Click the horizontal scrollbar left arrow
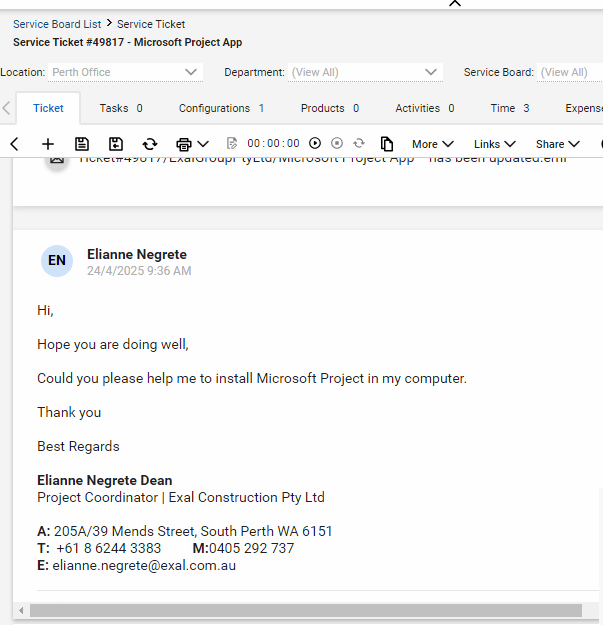This screenshot has width=603, height=625. coord(21,610)
